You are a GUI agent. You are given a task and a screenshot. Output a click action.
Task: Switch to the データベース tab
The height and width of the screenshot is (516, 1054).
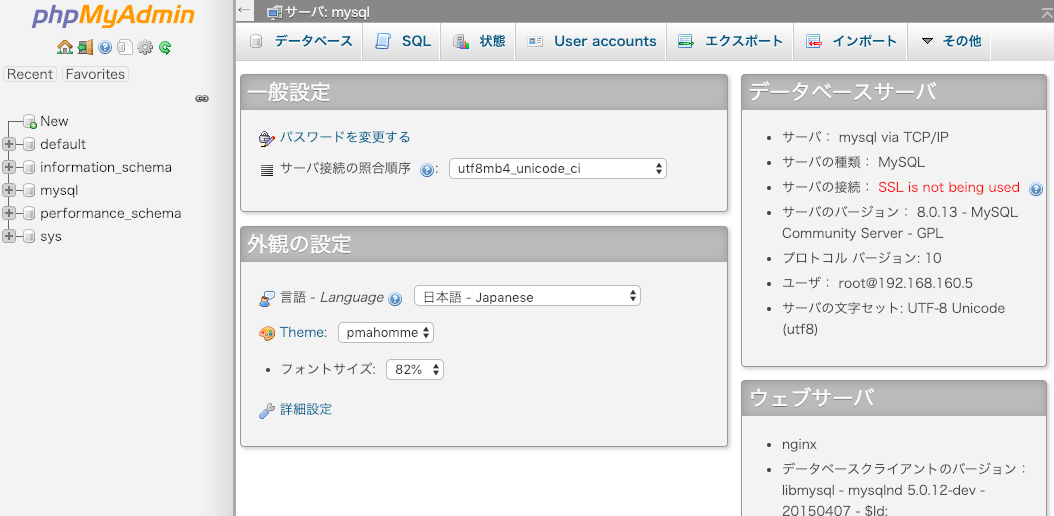click(x=300, y=41)
